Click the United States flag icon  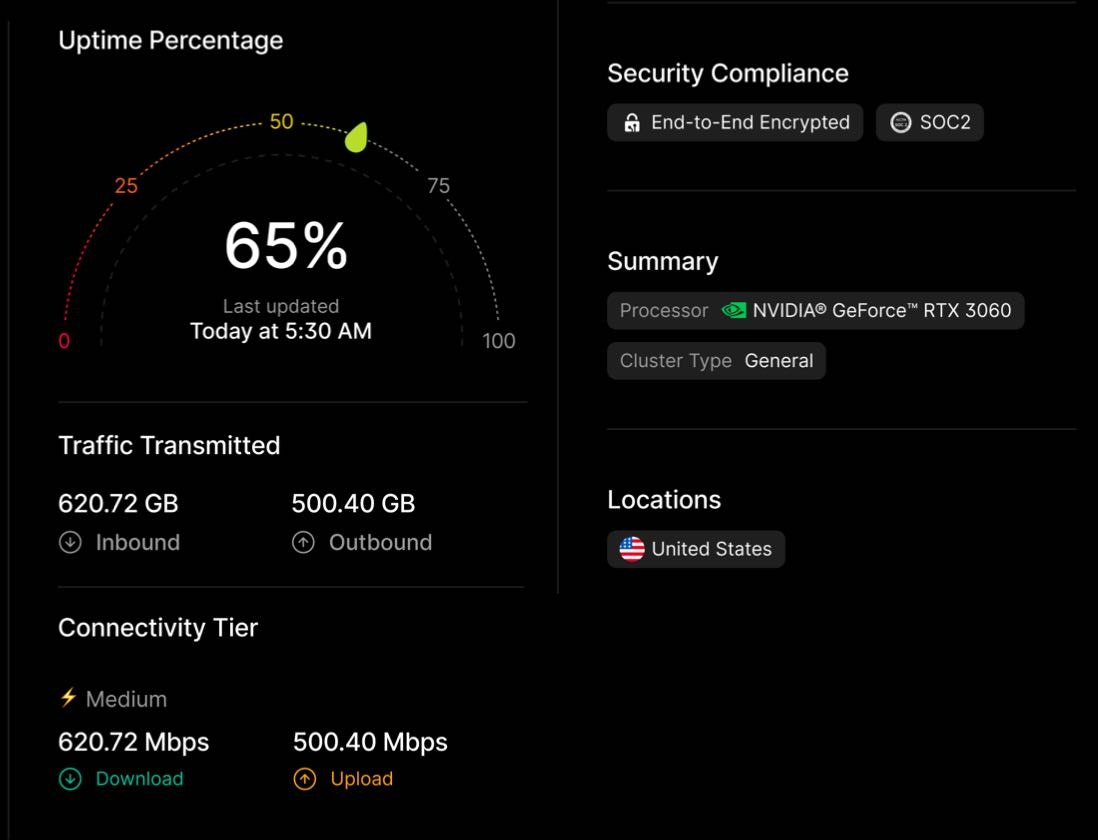click(x=632, y=549)
